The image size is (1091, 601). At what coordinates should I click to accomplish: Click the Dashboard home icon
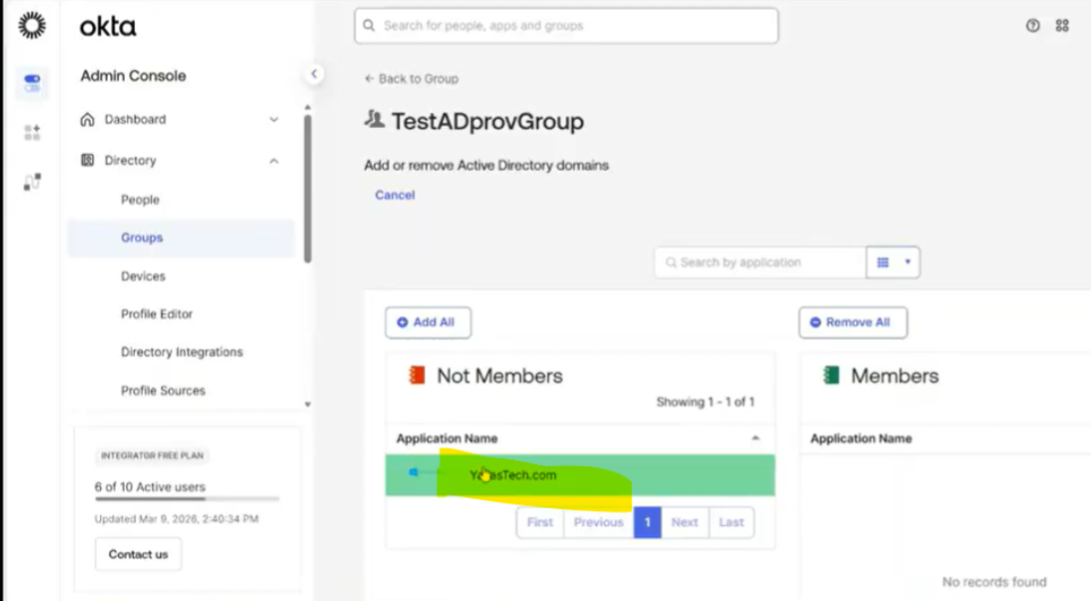point(88,119)
